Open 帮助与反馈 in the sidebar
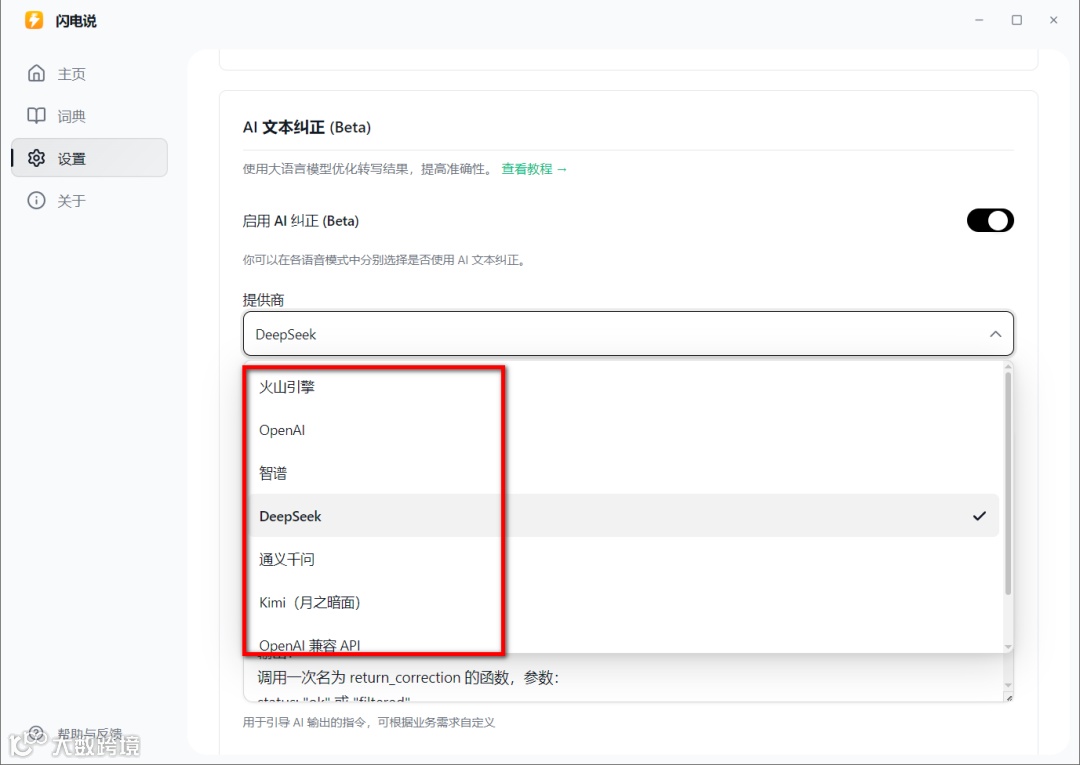 90,734
